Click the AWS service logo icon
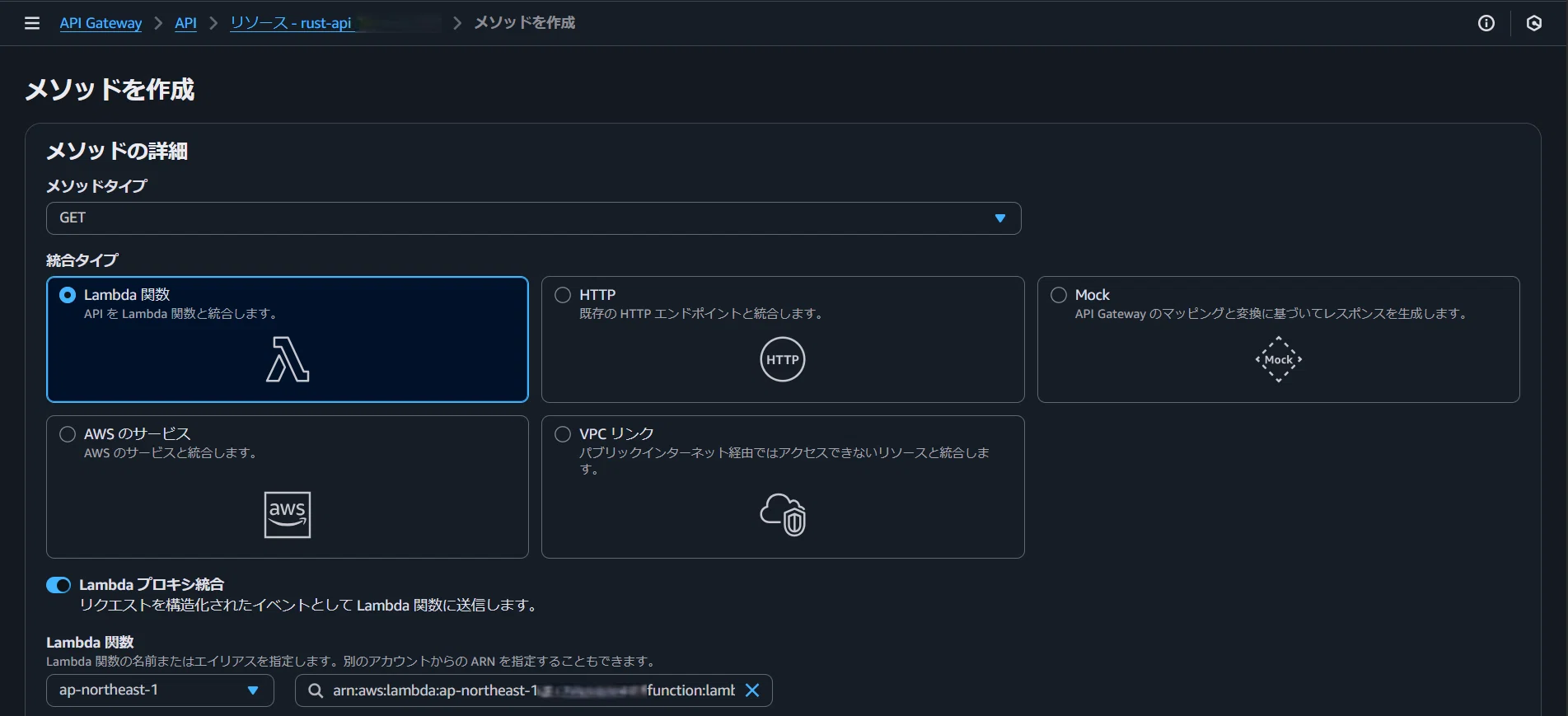This screenshot has width=1568, height=716. pos(288,515)
